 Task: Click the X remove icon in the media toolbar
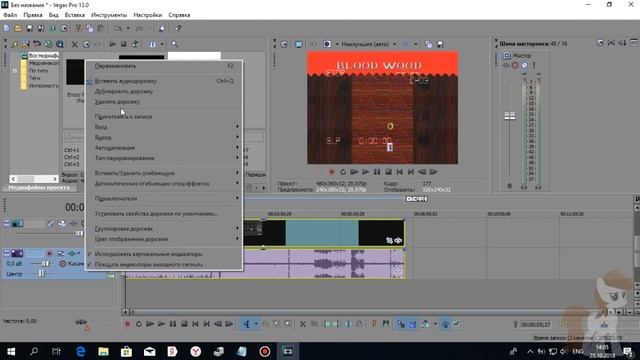pos(75,44)
